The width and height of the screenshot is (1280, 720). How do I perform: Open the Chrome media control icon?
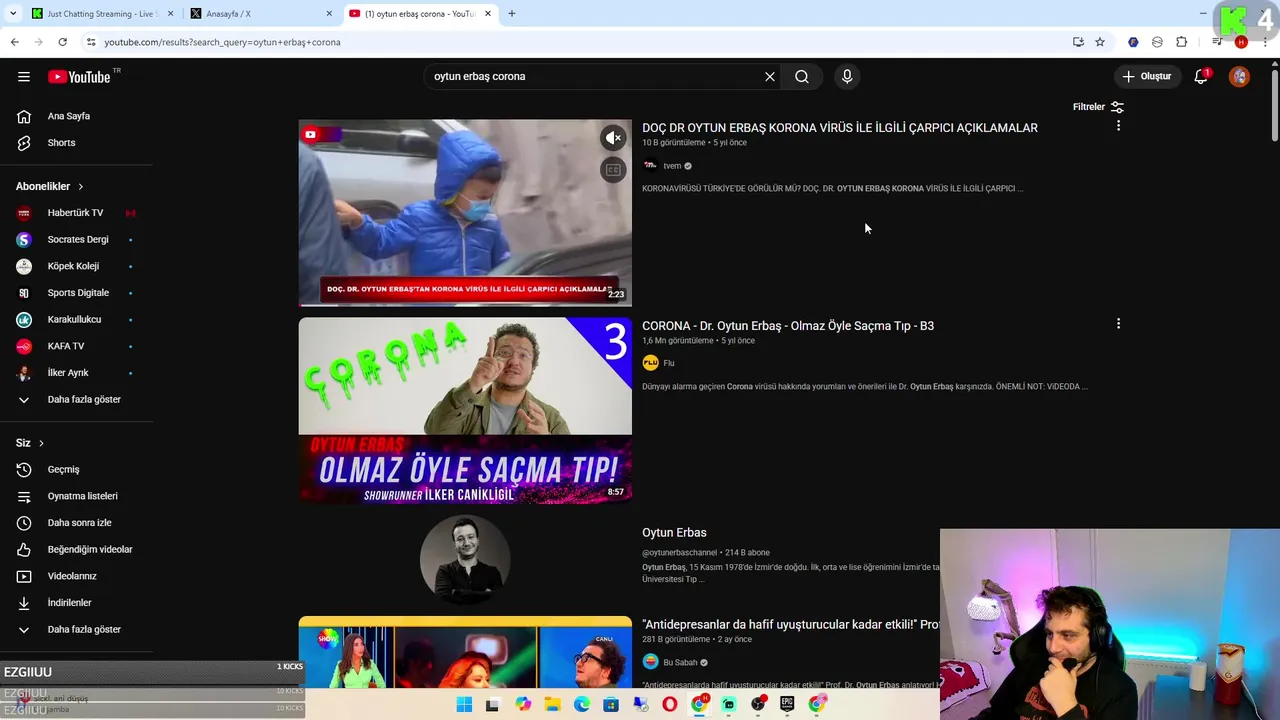[1217, 42]
